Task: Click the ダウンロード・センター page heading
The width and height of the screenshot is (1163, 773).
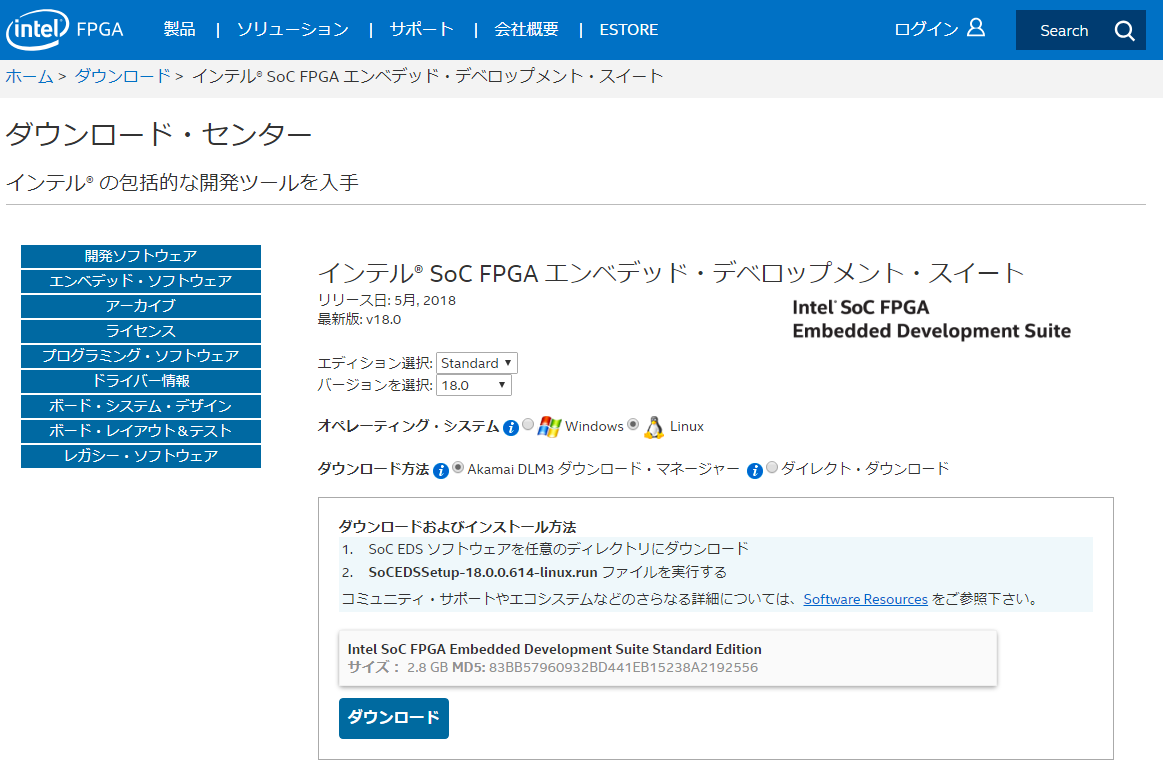Action: pos(159,135)
